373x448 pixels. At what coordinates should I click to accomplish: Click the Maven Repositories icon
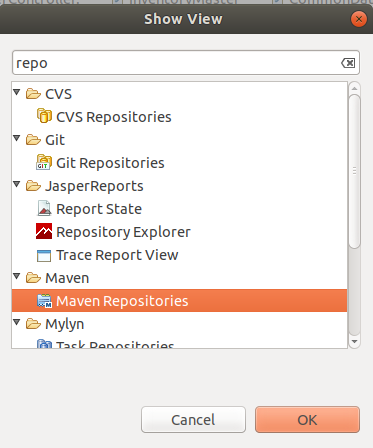click(44, 301)
